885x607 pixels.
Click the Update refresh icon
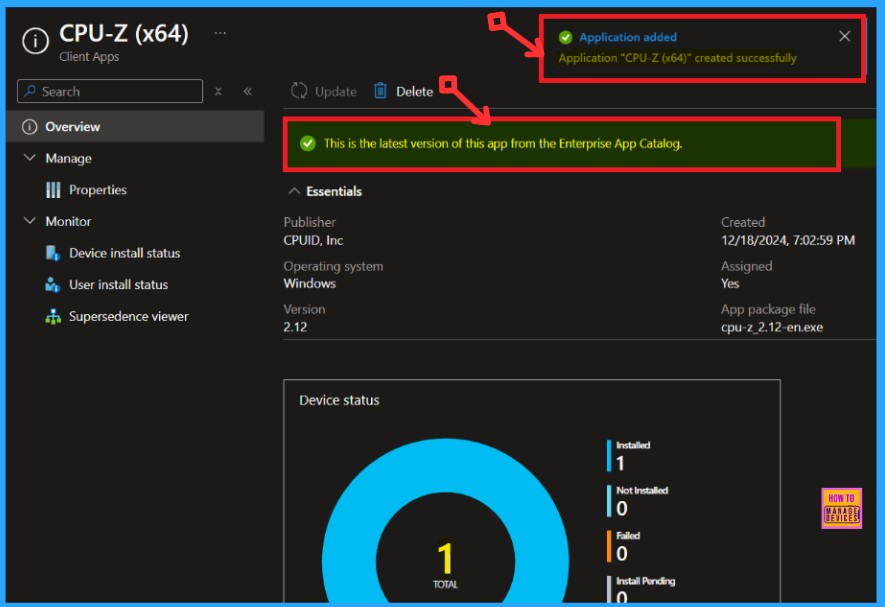[x=299, y=91]
